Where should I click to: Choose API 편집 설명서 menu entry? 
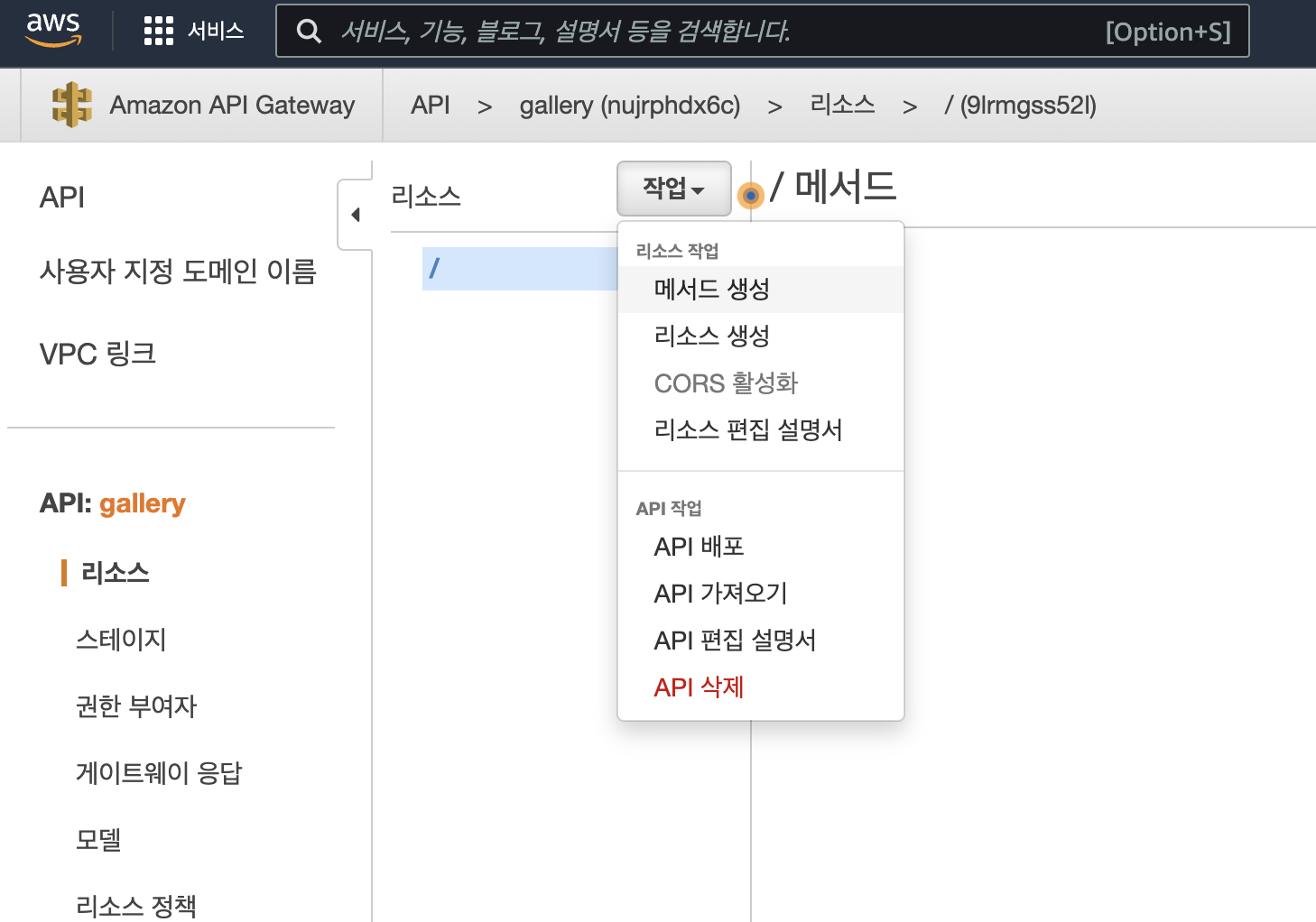761,641
